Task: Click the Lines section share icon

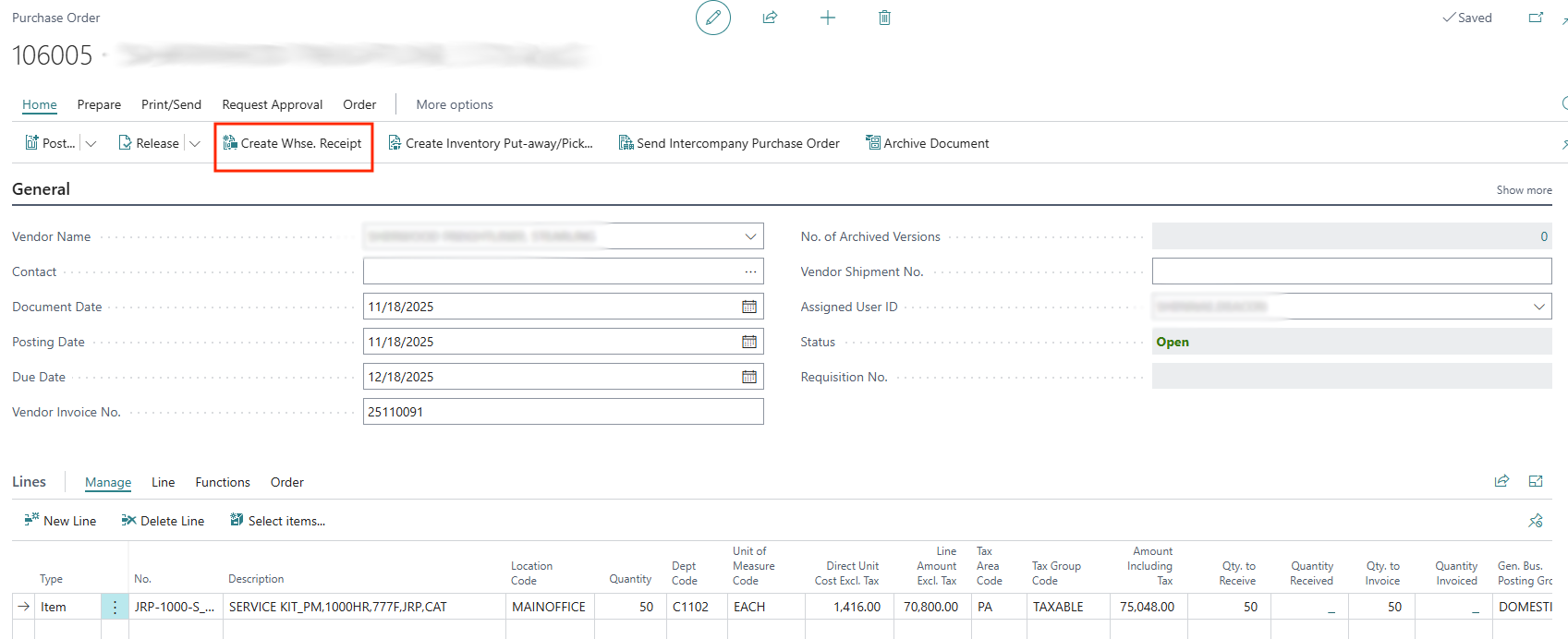Action: (x=1501, y=481)
